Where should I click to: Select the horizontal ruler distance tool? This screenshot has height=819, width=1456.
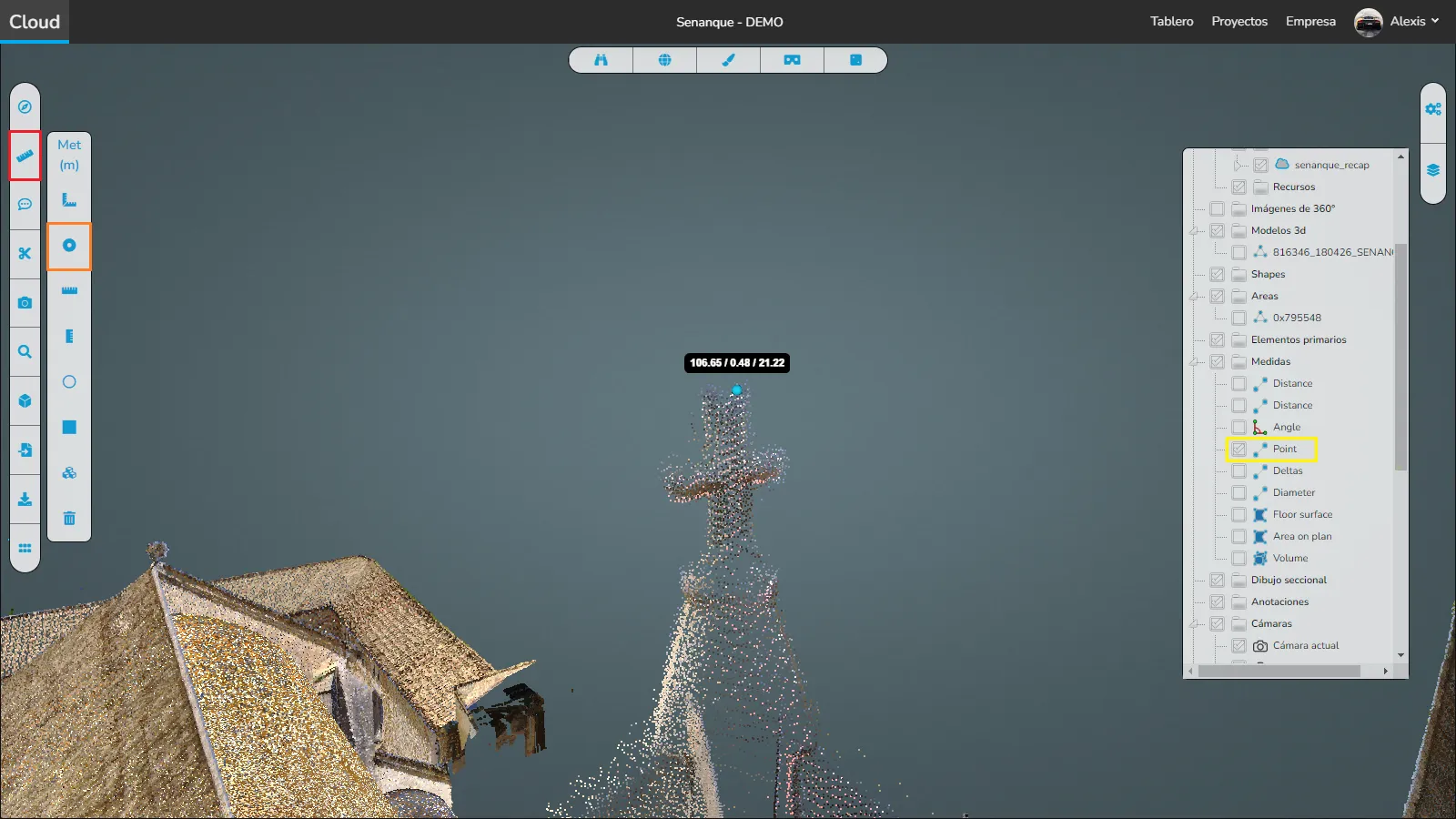(x=69, y=291)
